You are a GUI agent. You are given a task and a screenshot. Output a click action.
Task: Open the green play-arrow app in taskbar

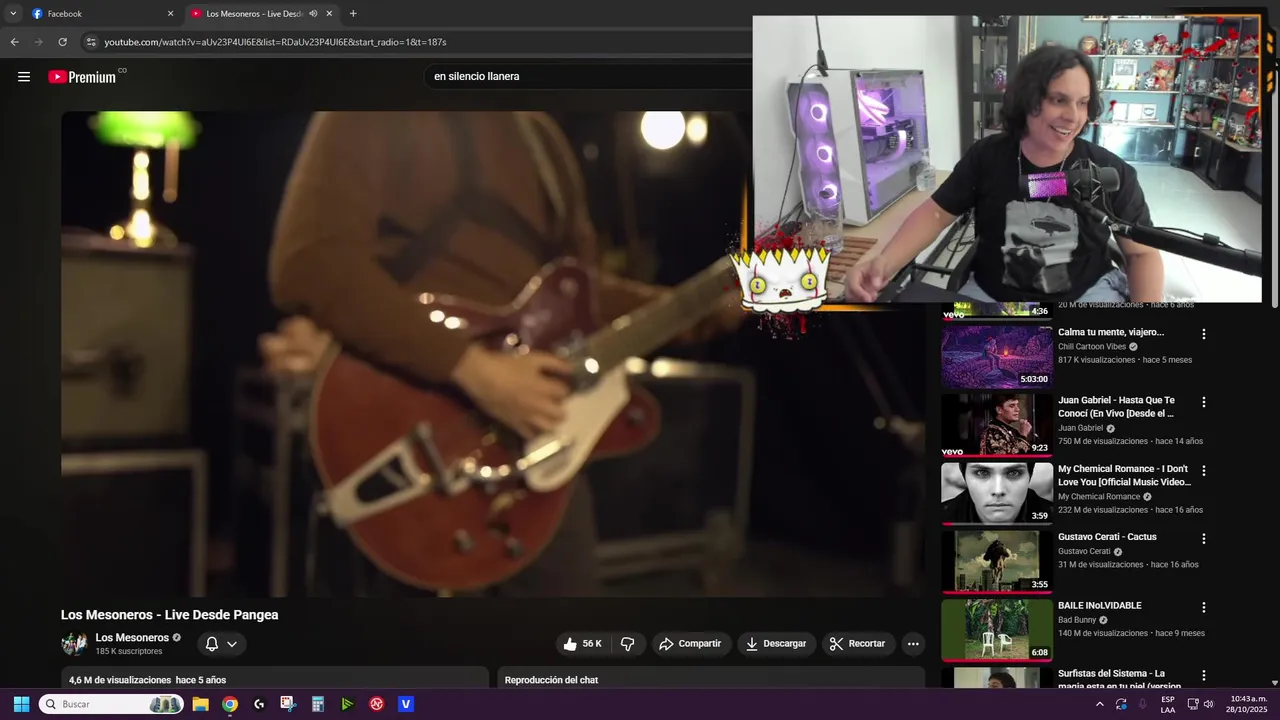[x=347, y=704]
